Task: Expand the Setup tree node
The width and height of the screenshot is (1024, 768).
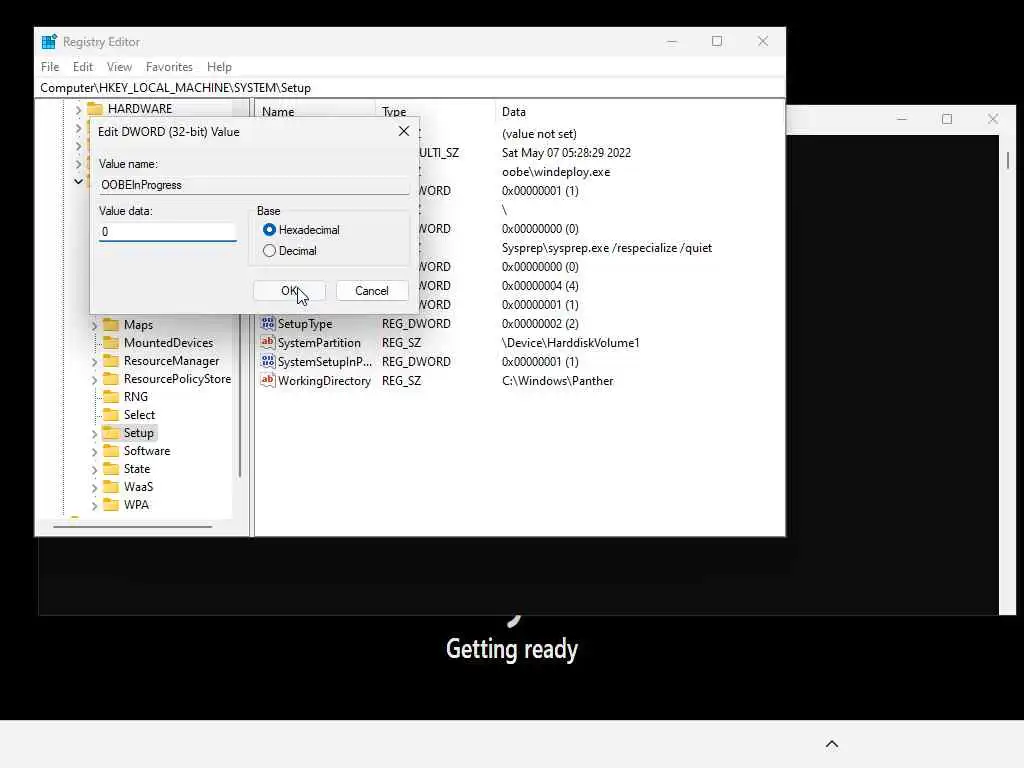Action: [x=94, y=433]
